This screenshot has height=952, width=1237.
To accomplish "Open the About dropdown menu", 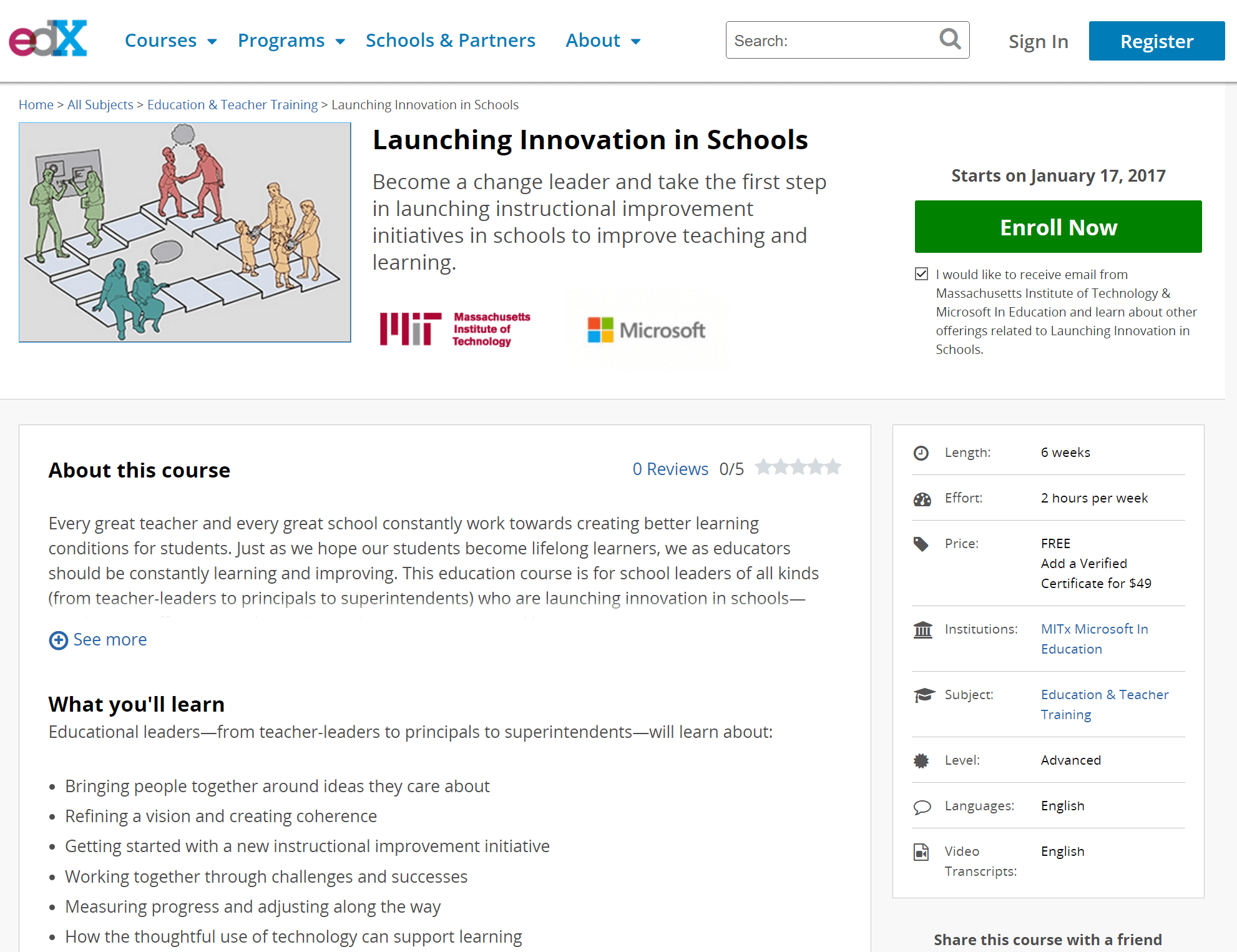I will point(603,41).
